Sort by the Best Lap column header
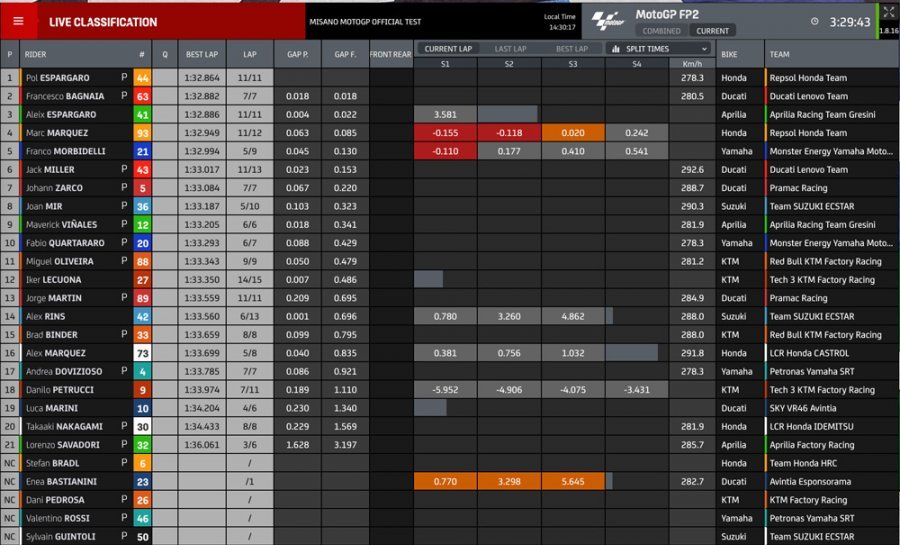 [202, 54]
